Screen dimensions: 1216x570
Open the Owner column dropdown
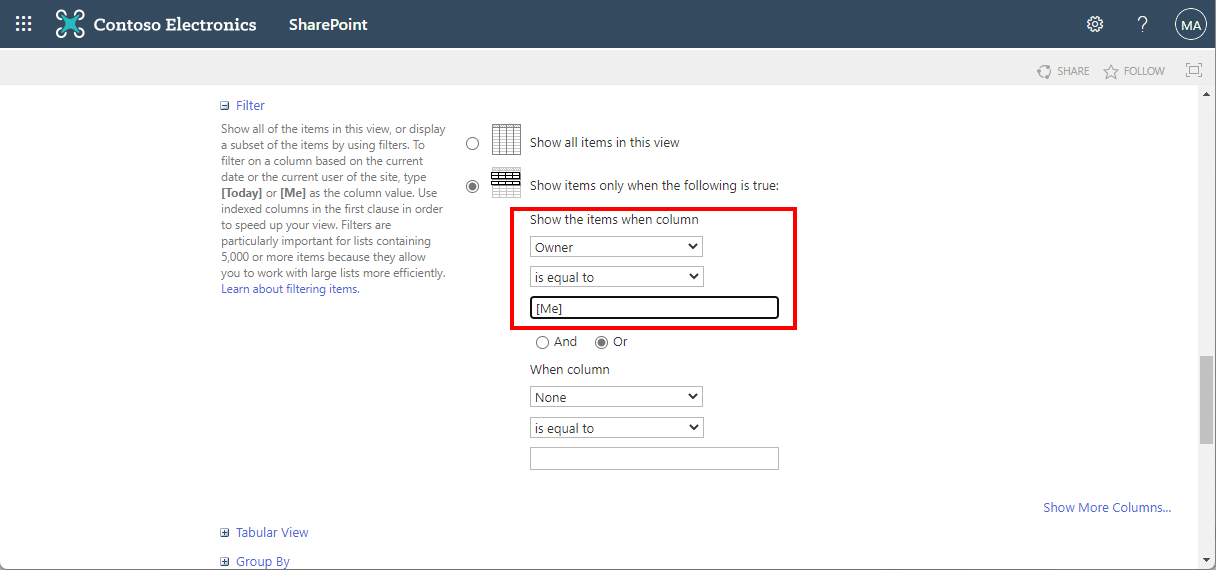pyautogui.click(x=616, y=247)
